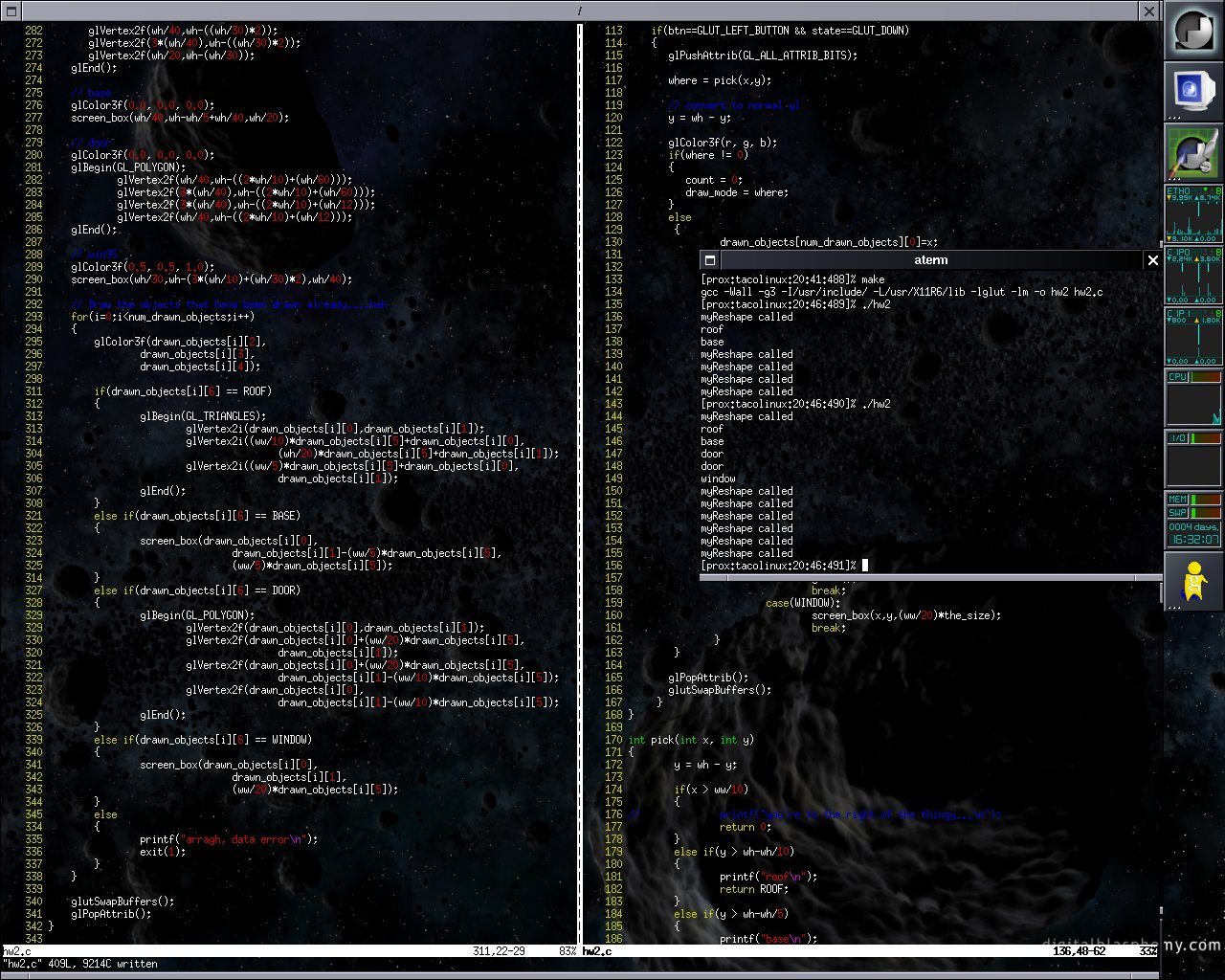Image resolution: width=1225 pixels, height=980 pixels.
Task: Open the yellow gg messenger dock icon
Action: (x=1193, y=582)
